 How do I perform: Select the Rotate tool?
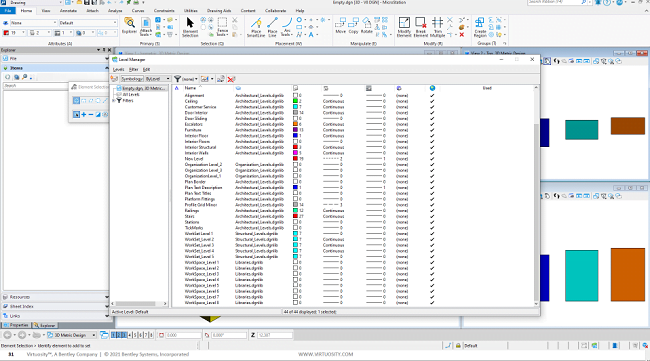(366, 26)
